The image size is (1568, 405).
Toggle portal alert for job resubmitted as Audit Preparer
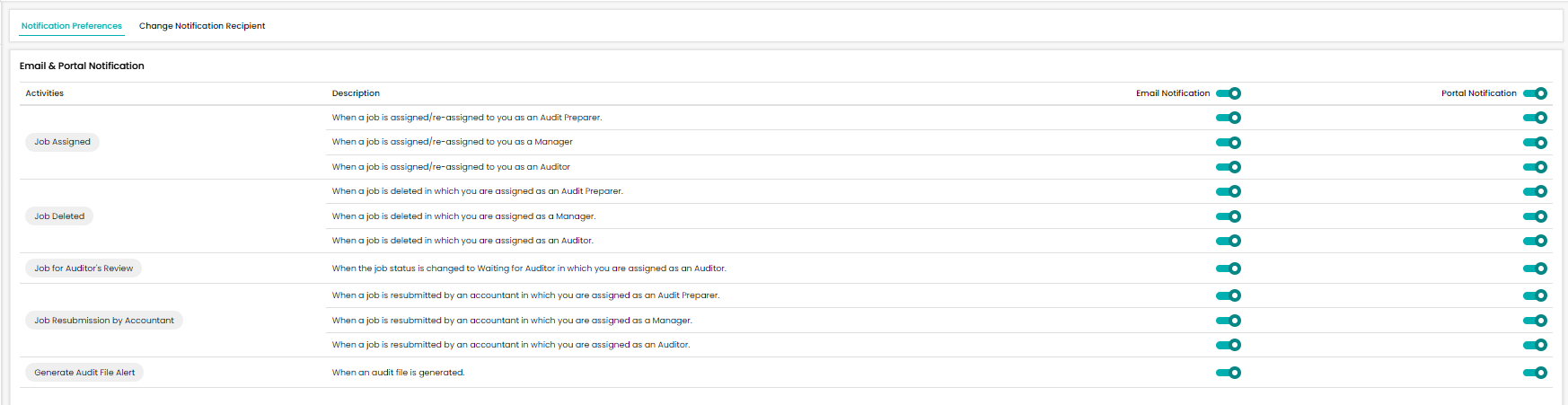tap(1535, 295)
